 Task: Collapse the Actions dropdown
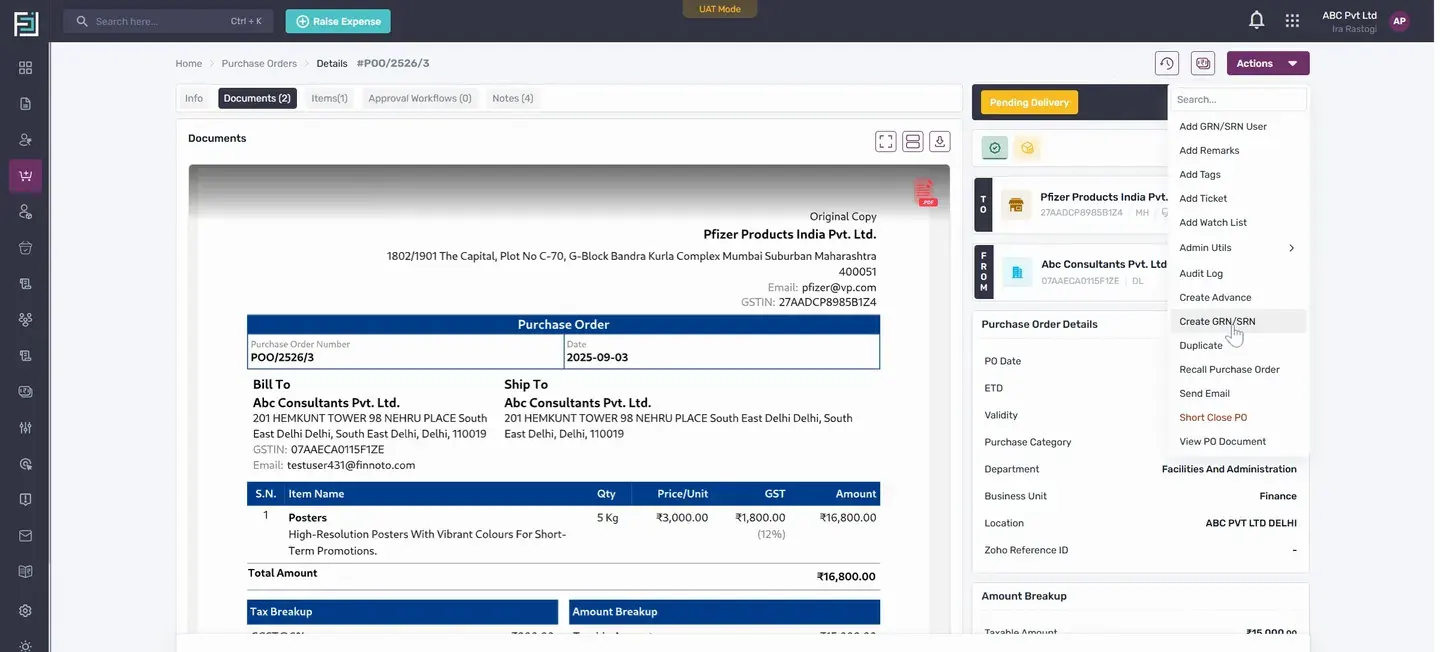pyautogui.click(x=1268, y=64)
